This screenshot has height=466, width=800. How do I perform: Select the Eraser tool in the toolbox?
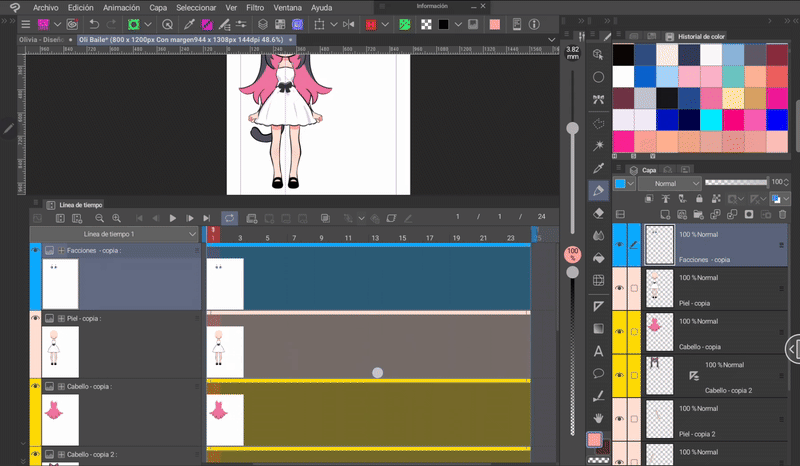tap(598, 213)
